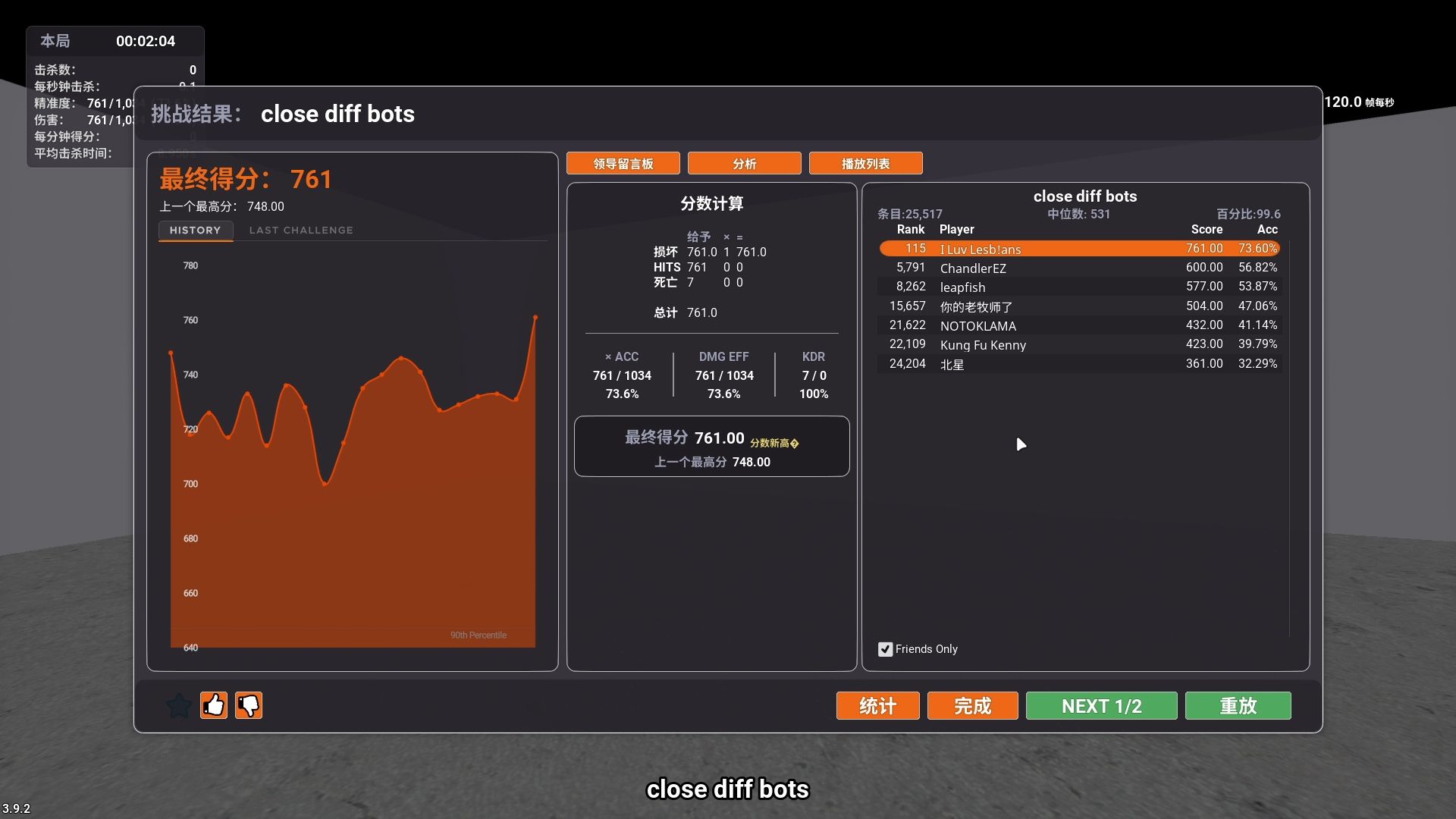Select the ChandlerEZ leaderboard row
Image resolution: width=1456 pixels, height=819 pixels.
(x=1080, y=268)
